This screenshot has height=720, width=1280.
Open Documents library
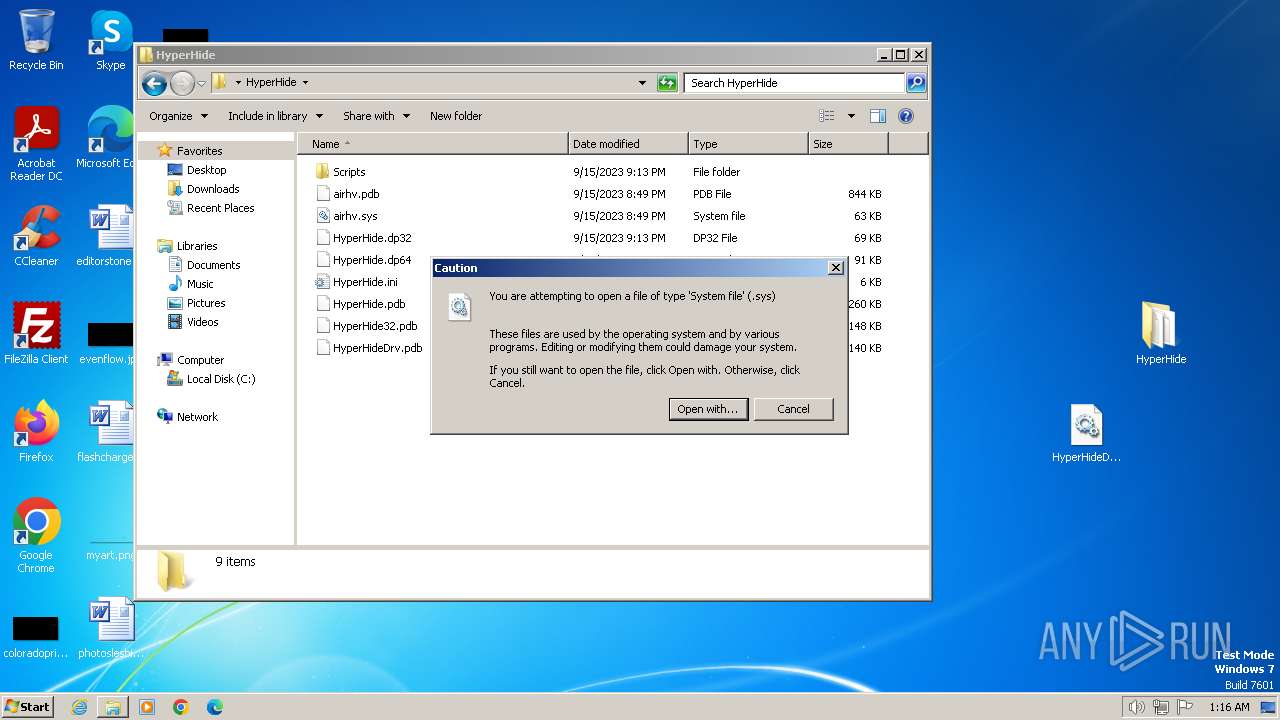coord(213,265)
